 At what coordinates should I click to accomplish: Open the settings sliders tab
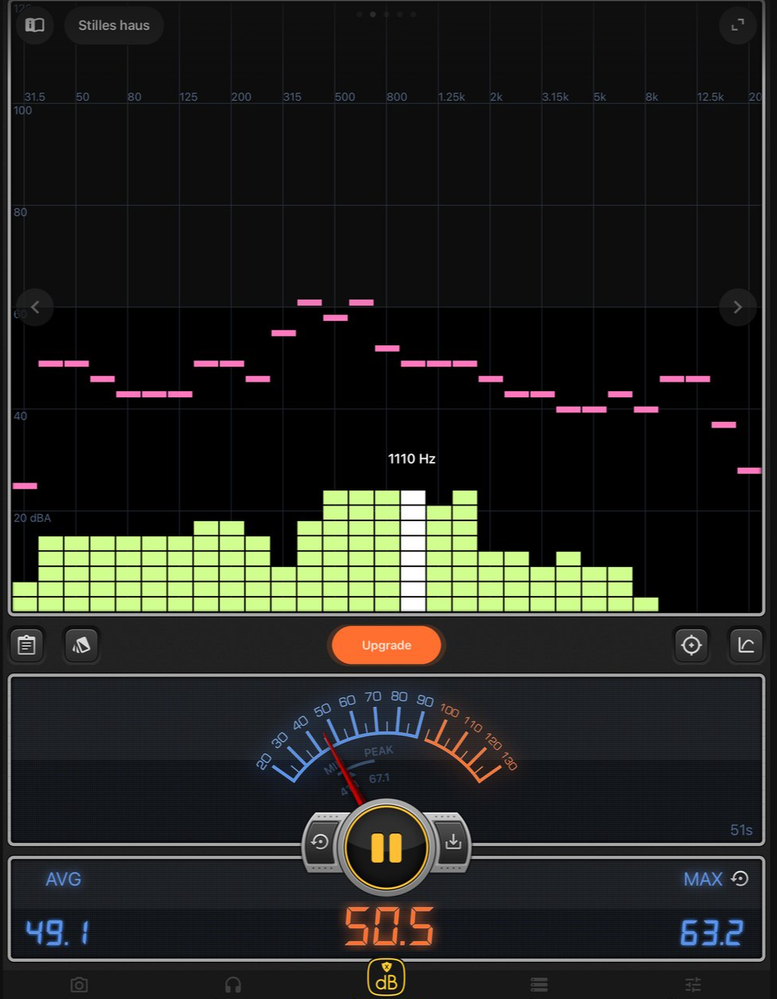(x=693, y=985)
